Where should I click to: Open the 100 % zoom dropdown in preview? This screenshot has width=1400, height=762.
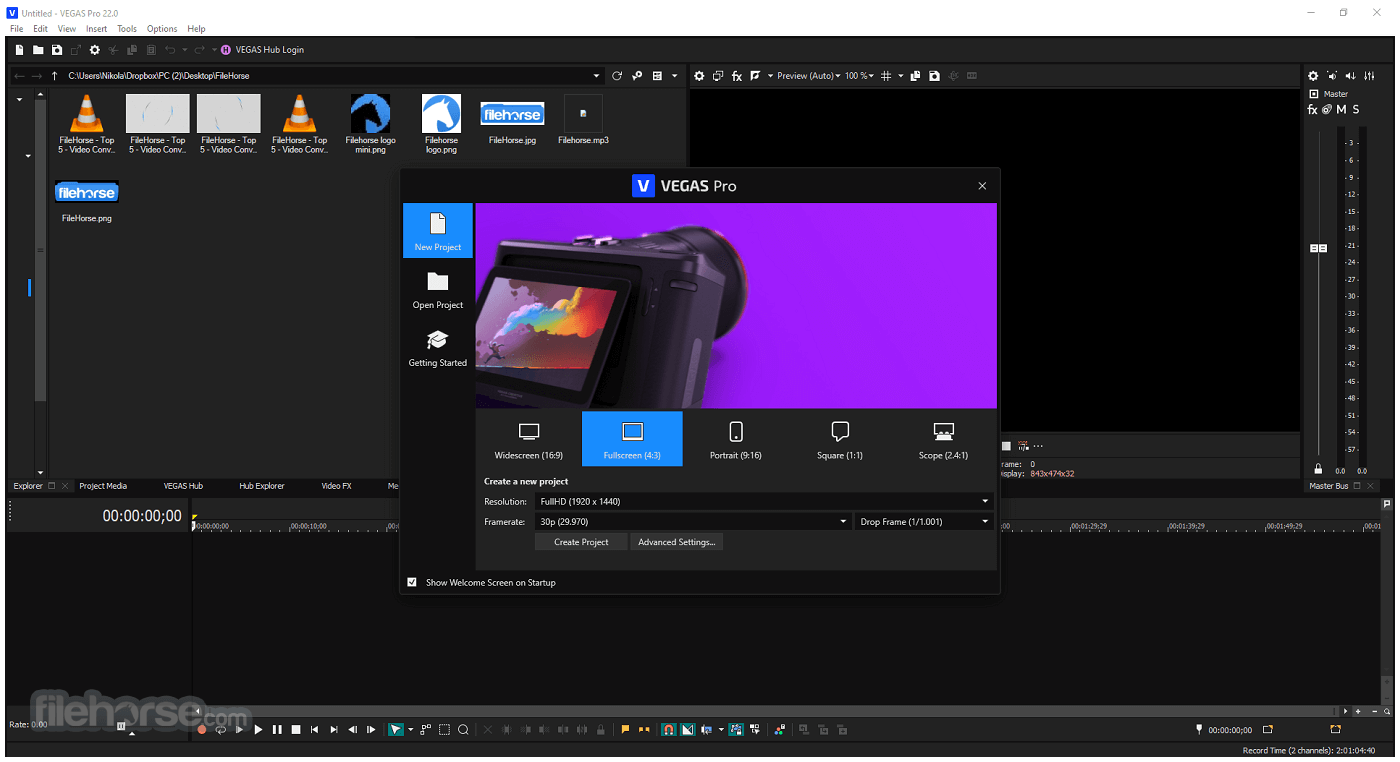[859, 76]
